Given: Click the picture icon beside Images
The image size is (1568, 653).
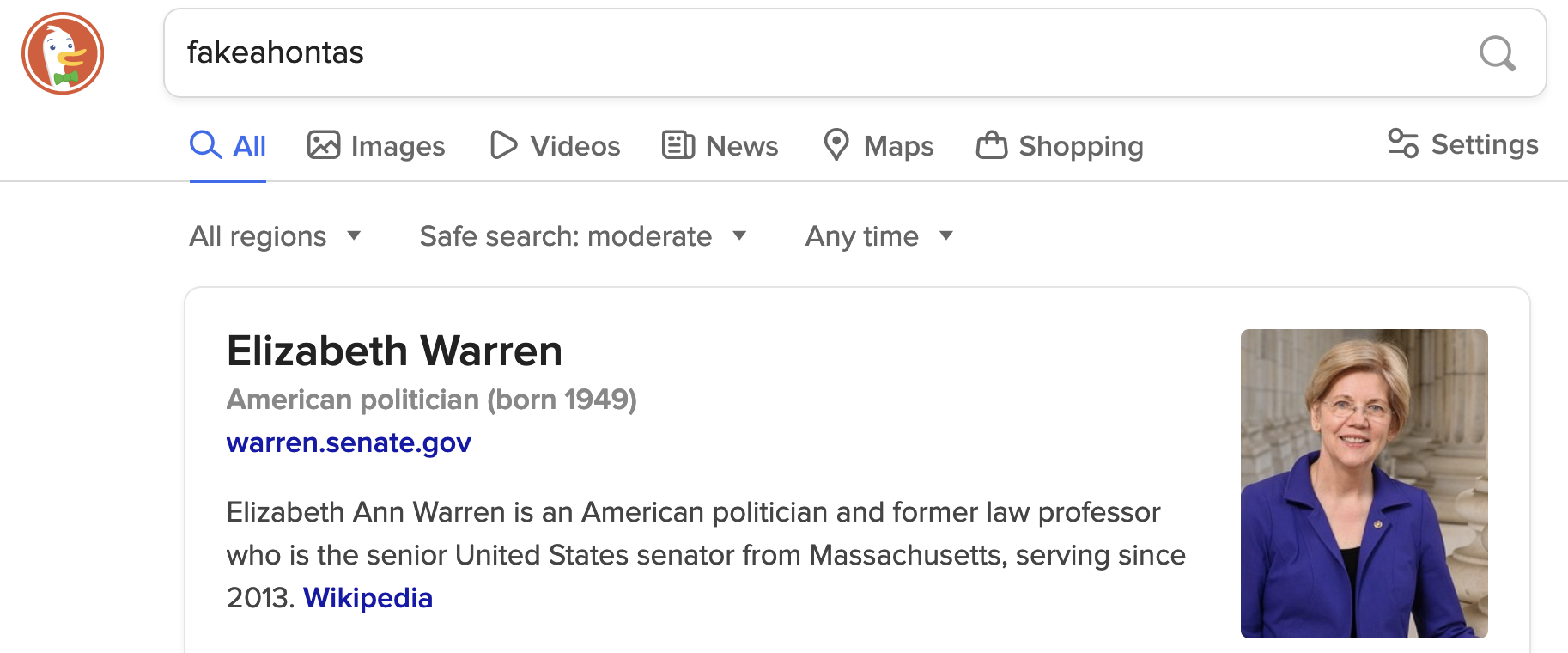Looking at the screenshot, I should click(x=324, y=145).
